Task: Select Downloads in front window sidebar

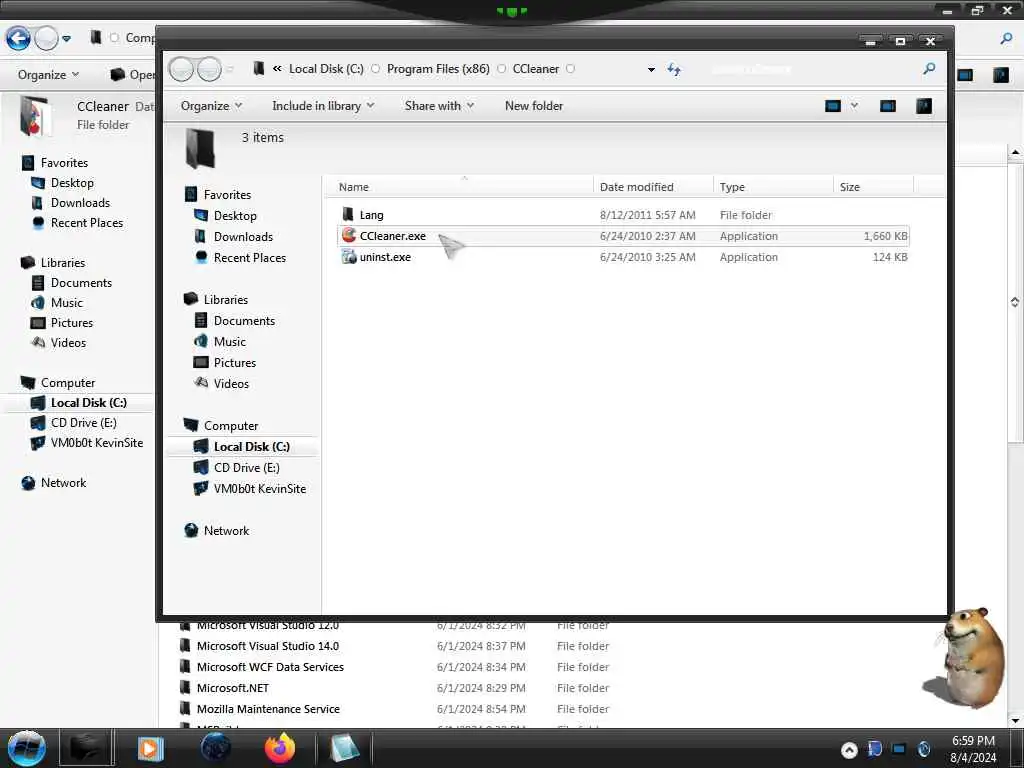Action: [x=243, y=236]
